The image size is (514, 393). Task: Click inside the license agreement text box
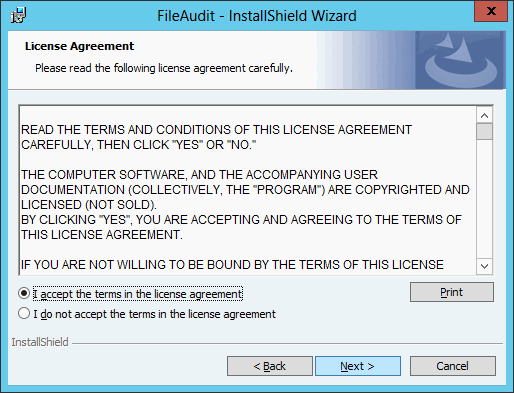[x=248, y=190]
